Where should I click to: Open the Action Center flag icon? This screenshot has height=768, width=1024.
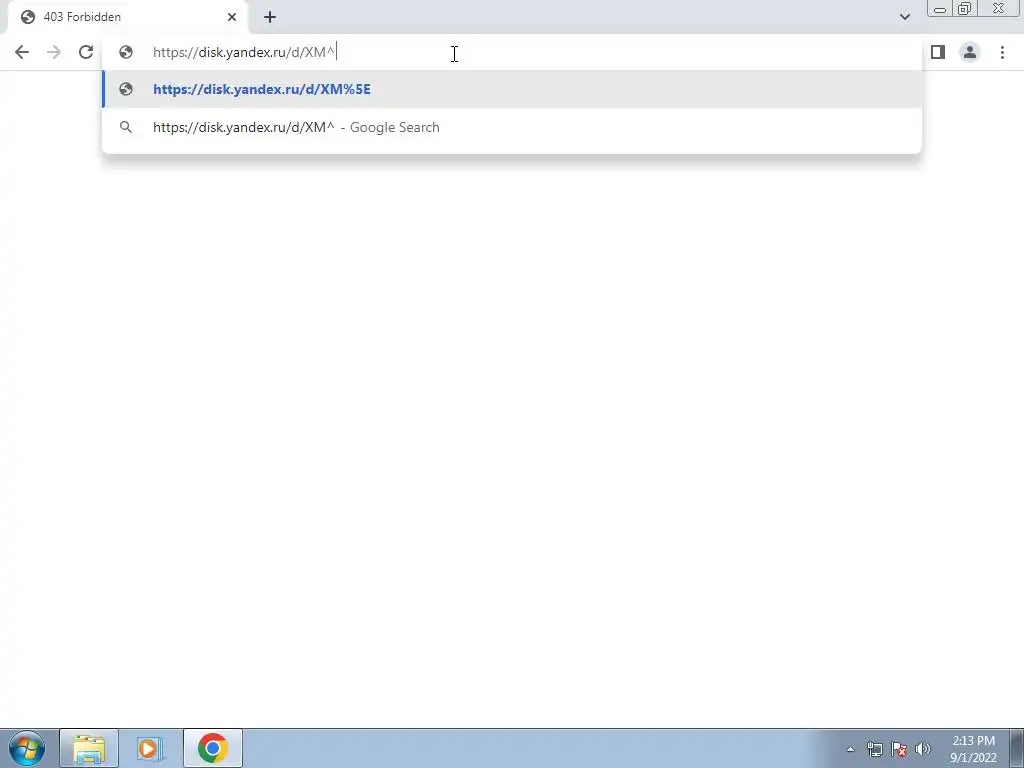point(899,749)
